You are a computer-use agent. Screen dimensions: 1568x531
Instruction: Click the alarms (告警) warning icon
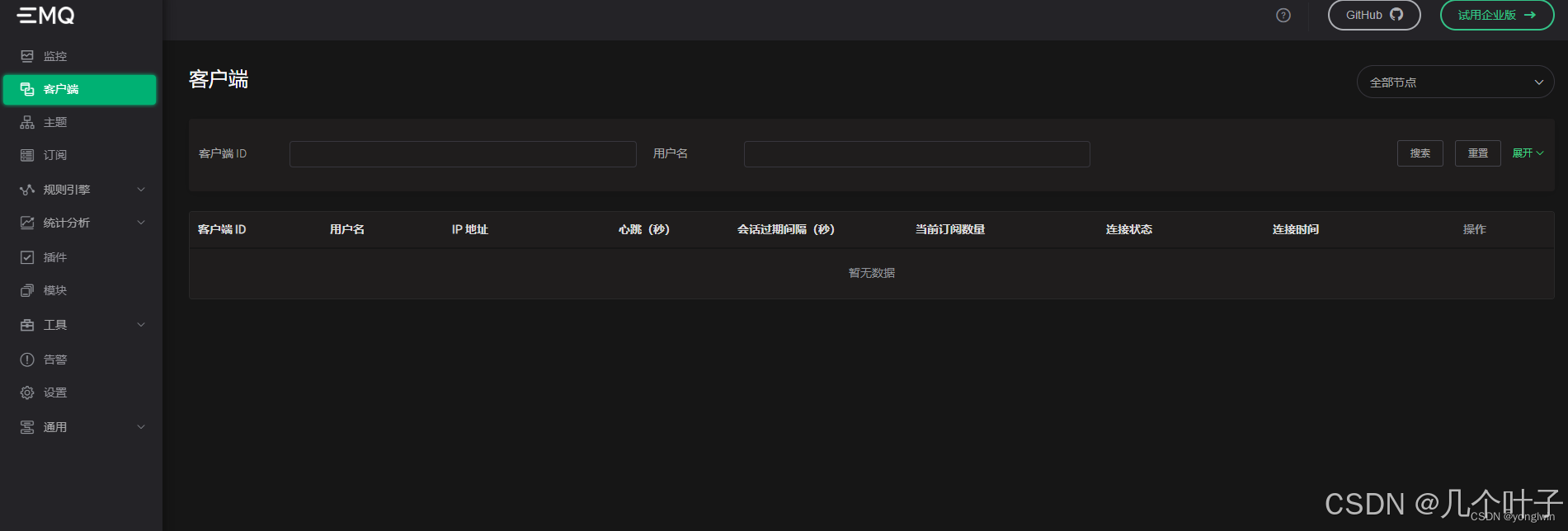pos(27,359)
